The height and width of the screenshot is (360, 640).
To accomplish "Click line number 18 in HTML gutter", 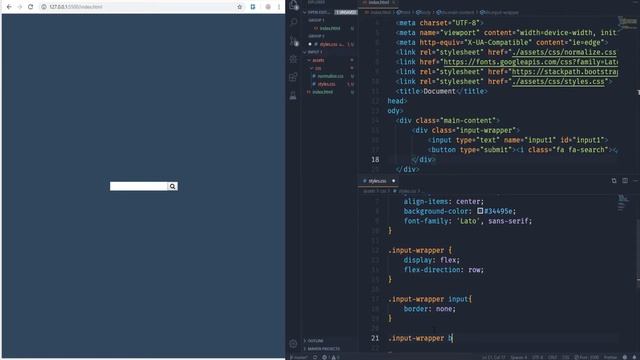I will [x=375, y=160].
